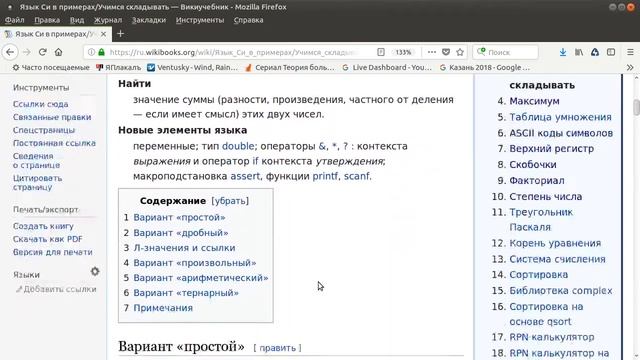Open the downloads panel
The height and width of the screenshot is (360, 640).
pyautogui.click(x=563, y=52)
